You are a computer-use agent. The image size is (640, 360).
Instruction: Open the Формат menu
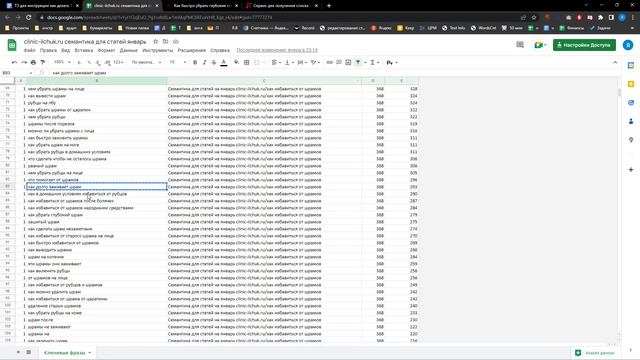tap(106, 50)
